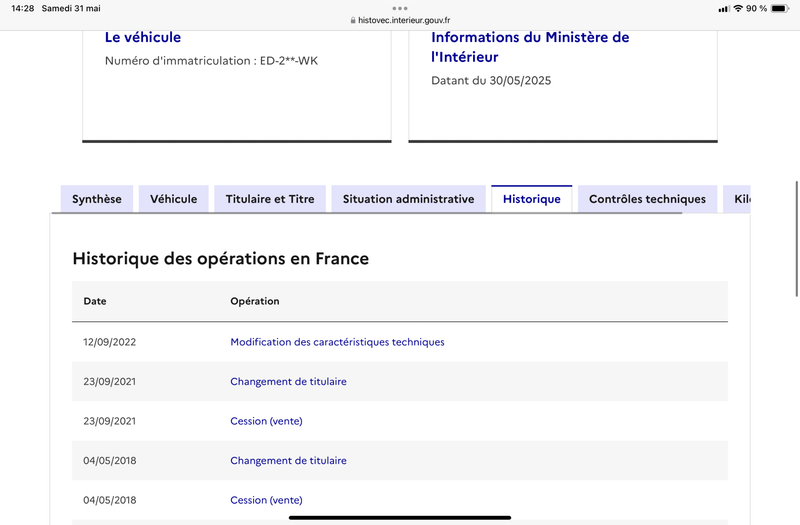
Task: Open the Contrôles techniques tab
Action: click(x=647, y=199)
